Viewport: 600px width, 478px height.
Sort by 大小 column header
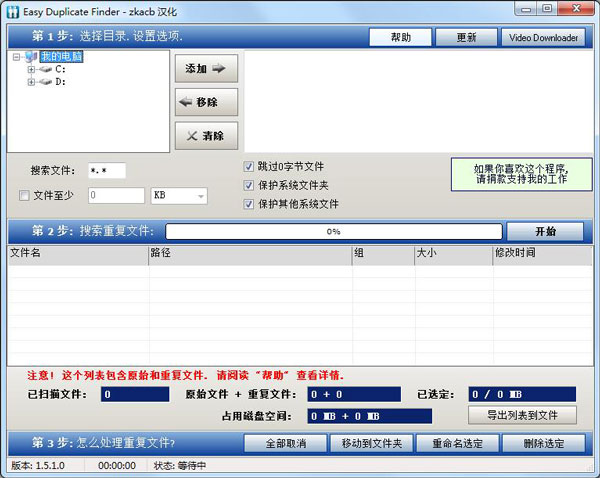tap(454, 255)
